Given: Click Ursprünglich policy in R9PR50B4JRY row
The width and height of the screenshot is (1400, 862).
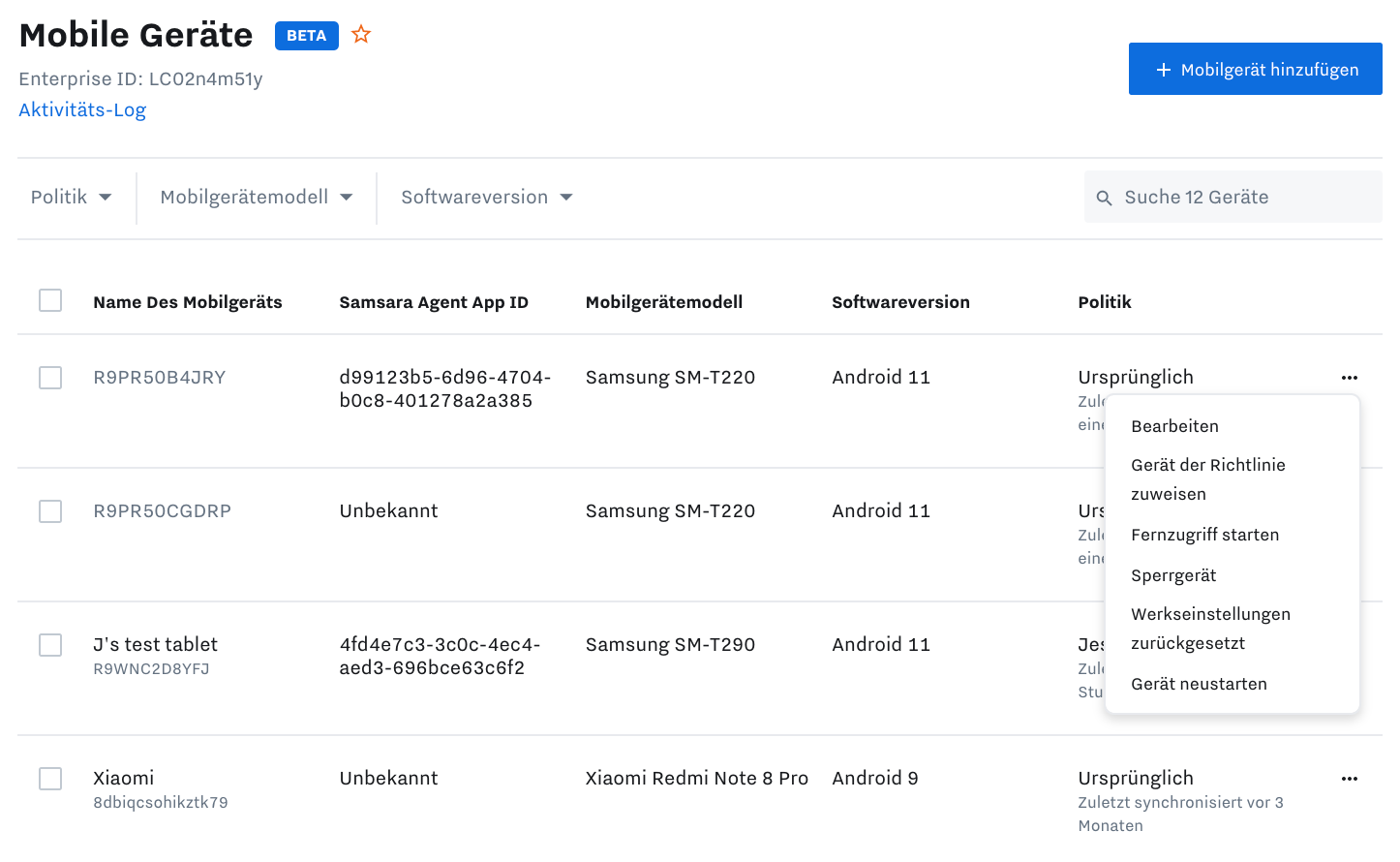Looking at the screenshot, I should pos(1136,378).
